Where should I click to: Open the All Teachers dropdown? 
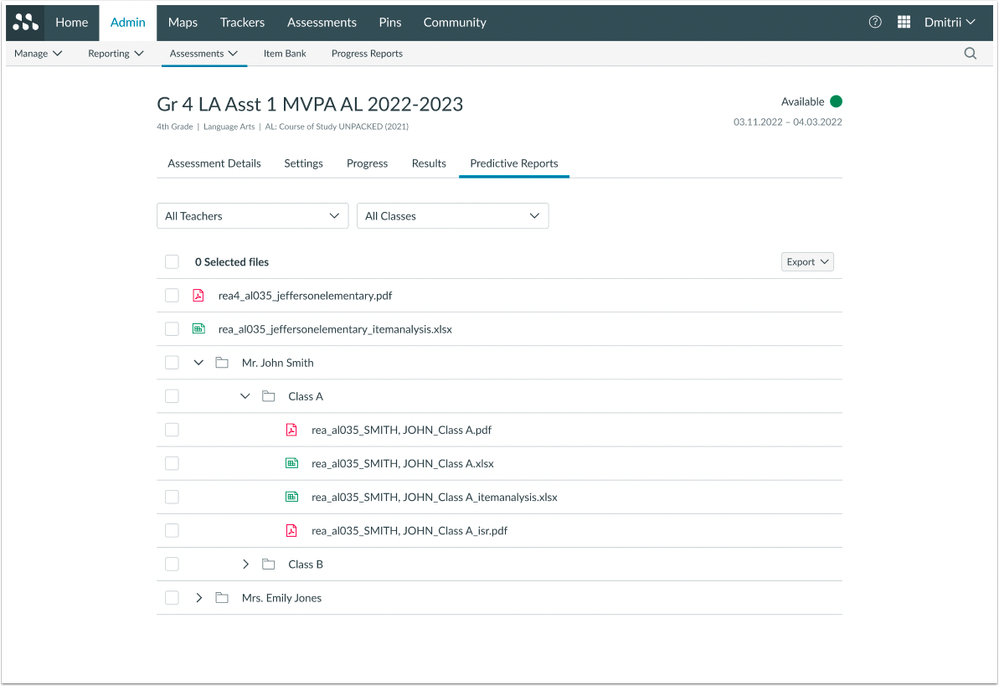tap(252, 216)
